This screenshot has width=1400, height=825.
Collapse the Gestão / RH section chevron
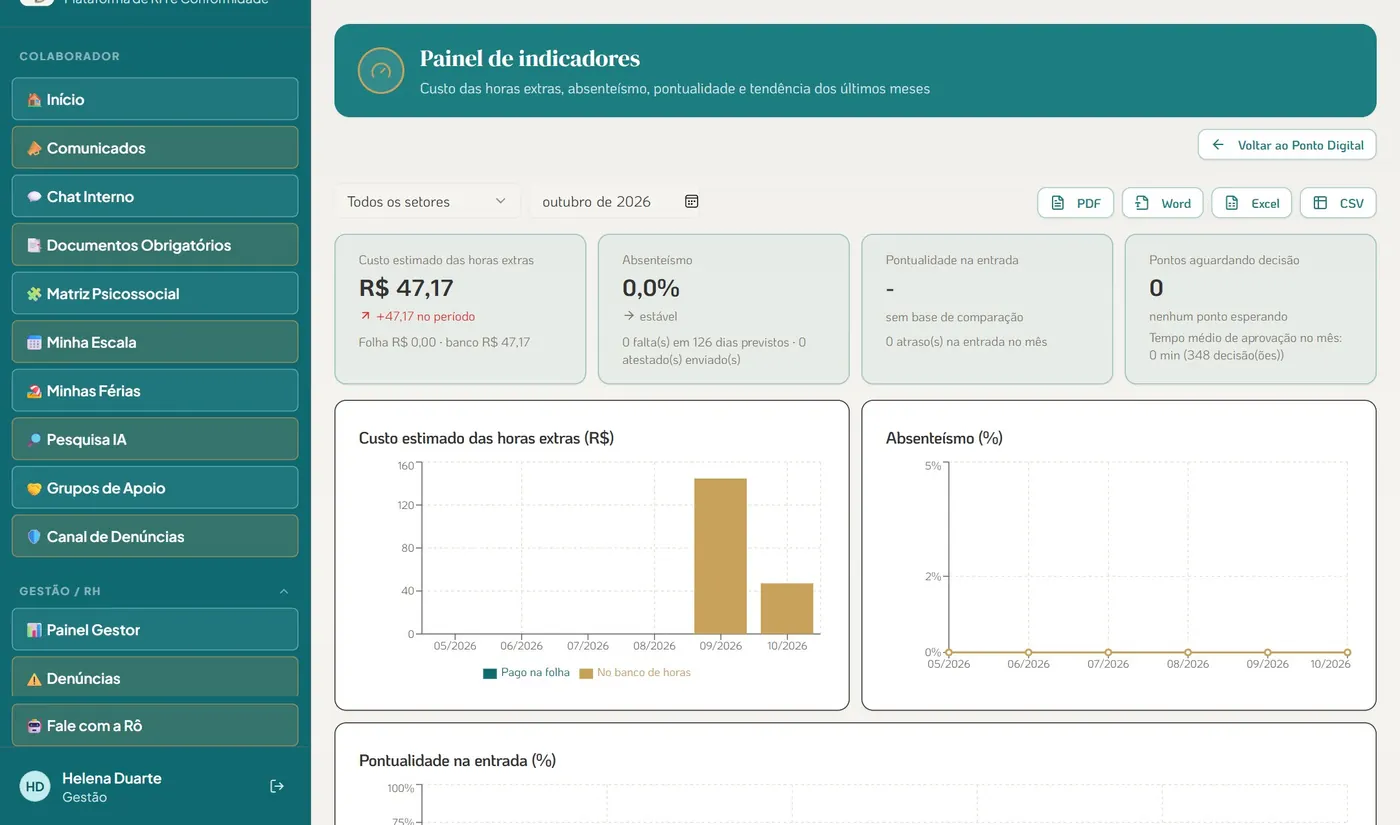(284, 591)
